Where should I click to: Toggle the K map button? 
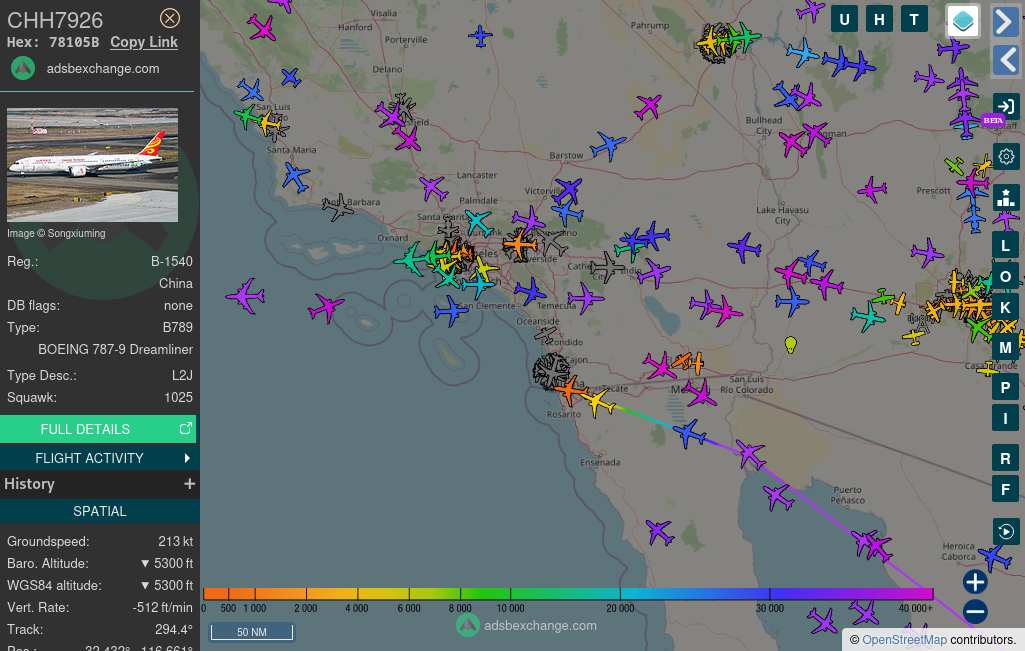point(1005,307)
